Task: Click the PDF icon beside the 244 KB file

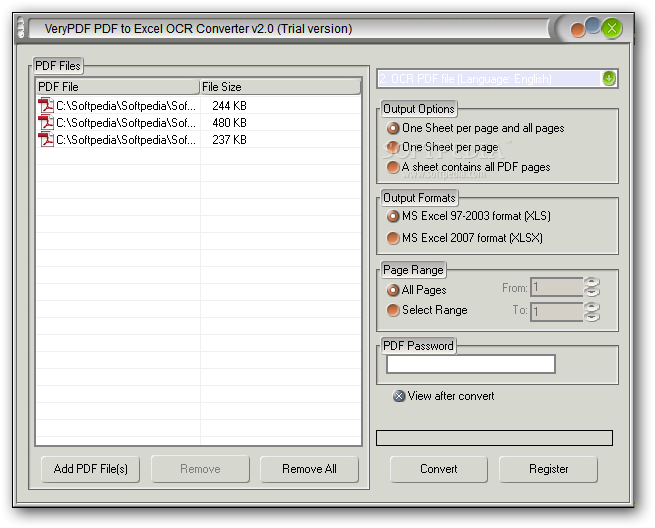Action: pyautogui.click(x=46, y=105)
